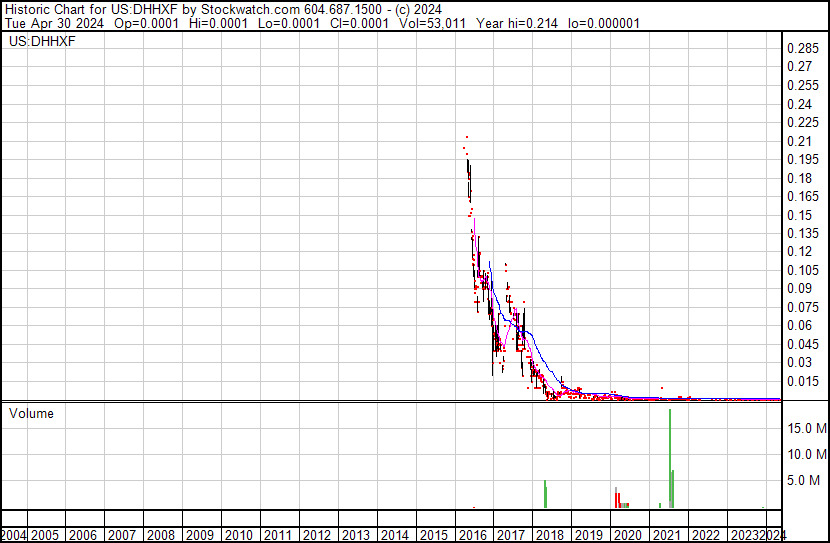The image size is (830, 543).
Task: Click the 2022 year label on the axis
Action: pyautogui.click(x=706, y=535)
